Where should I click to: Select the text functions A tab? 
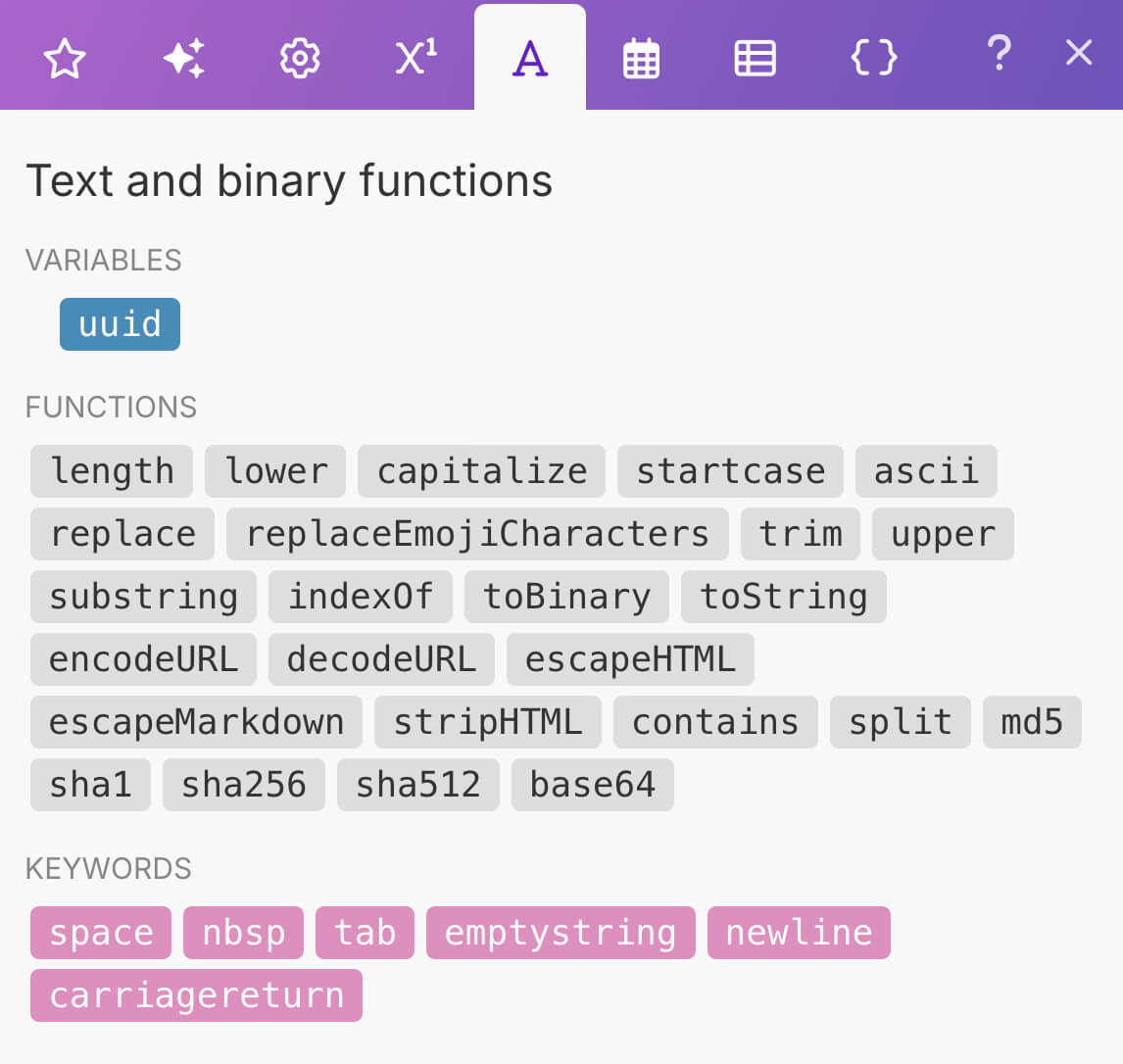(530, 59)
